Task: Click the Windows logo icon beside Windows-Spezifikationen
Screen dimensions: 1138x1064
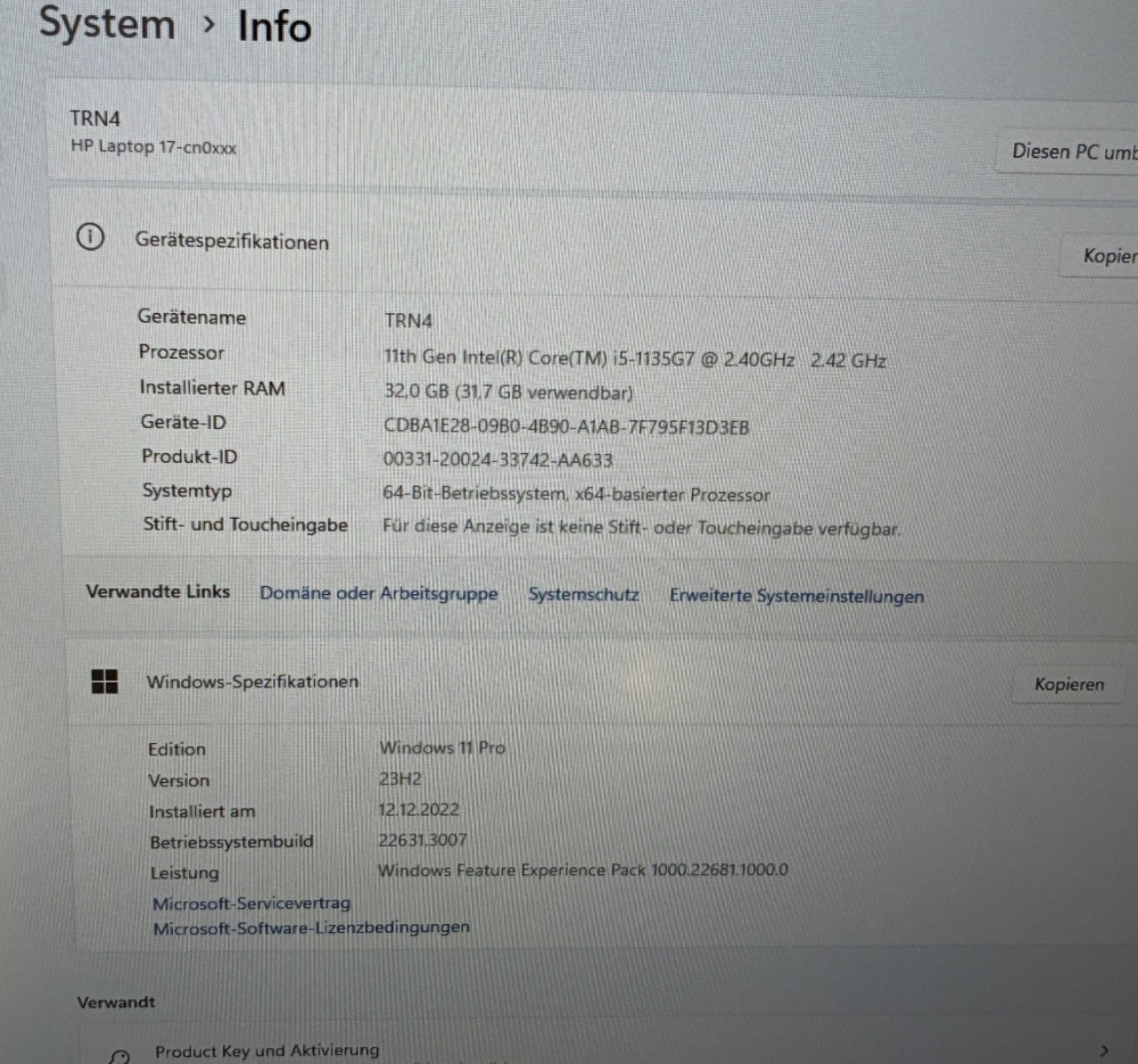Action: click(105, 681)
